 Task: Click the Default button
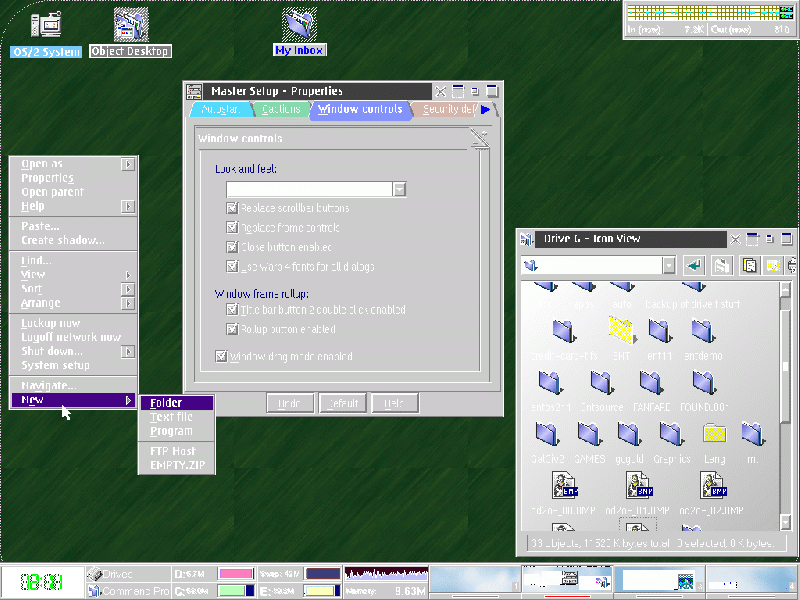(342, 403)
